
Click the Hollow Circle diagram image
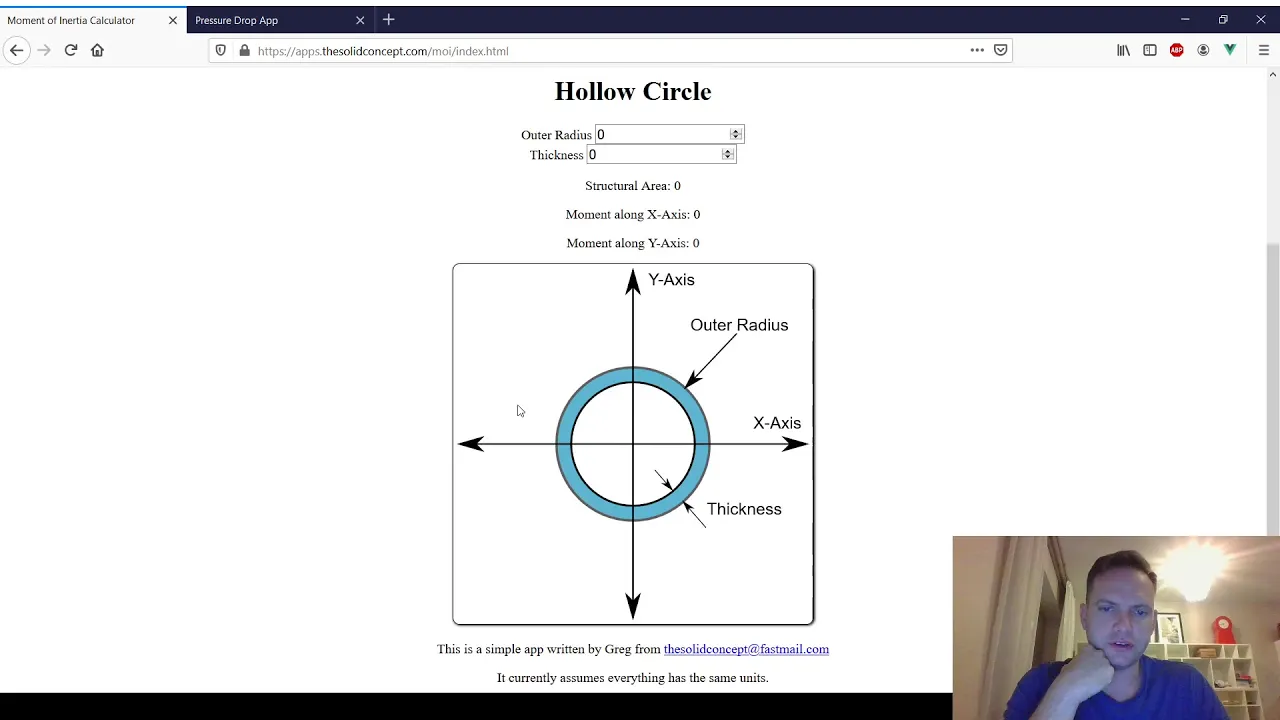pyautogui.click(x=633, y=444)
